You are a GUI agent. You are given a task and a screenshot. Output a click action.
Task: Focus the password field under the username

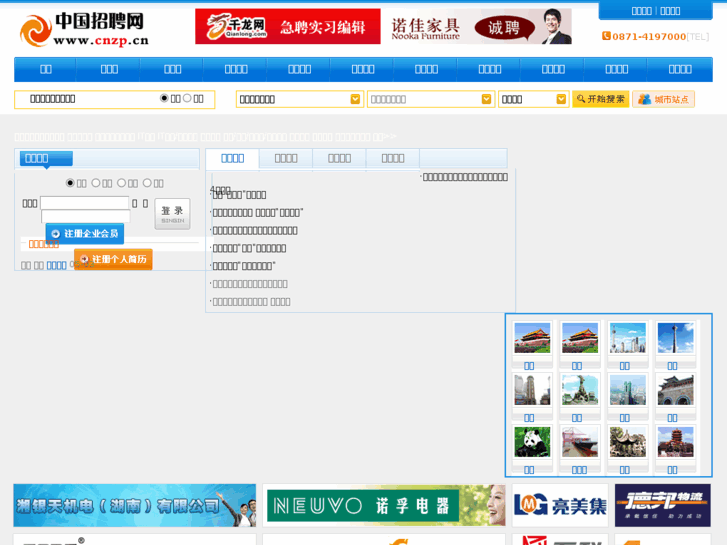86,216
